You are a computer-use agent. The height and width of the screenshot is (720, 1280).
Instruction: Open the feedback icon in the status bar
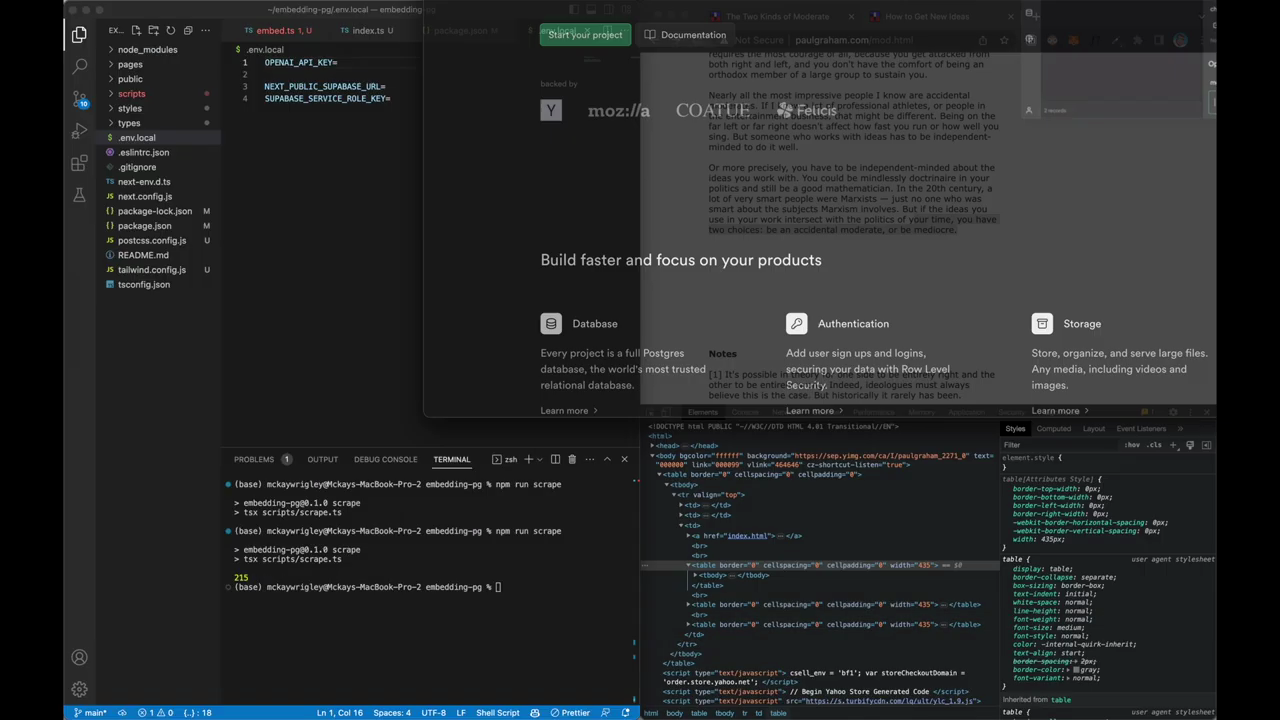tap(606, 713)
